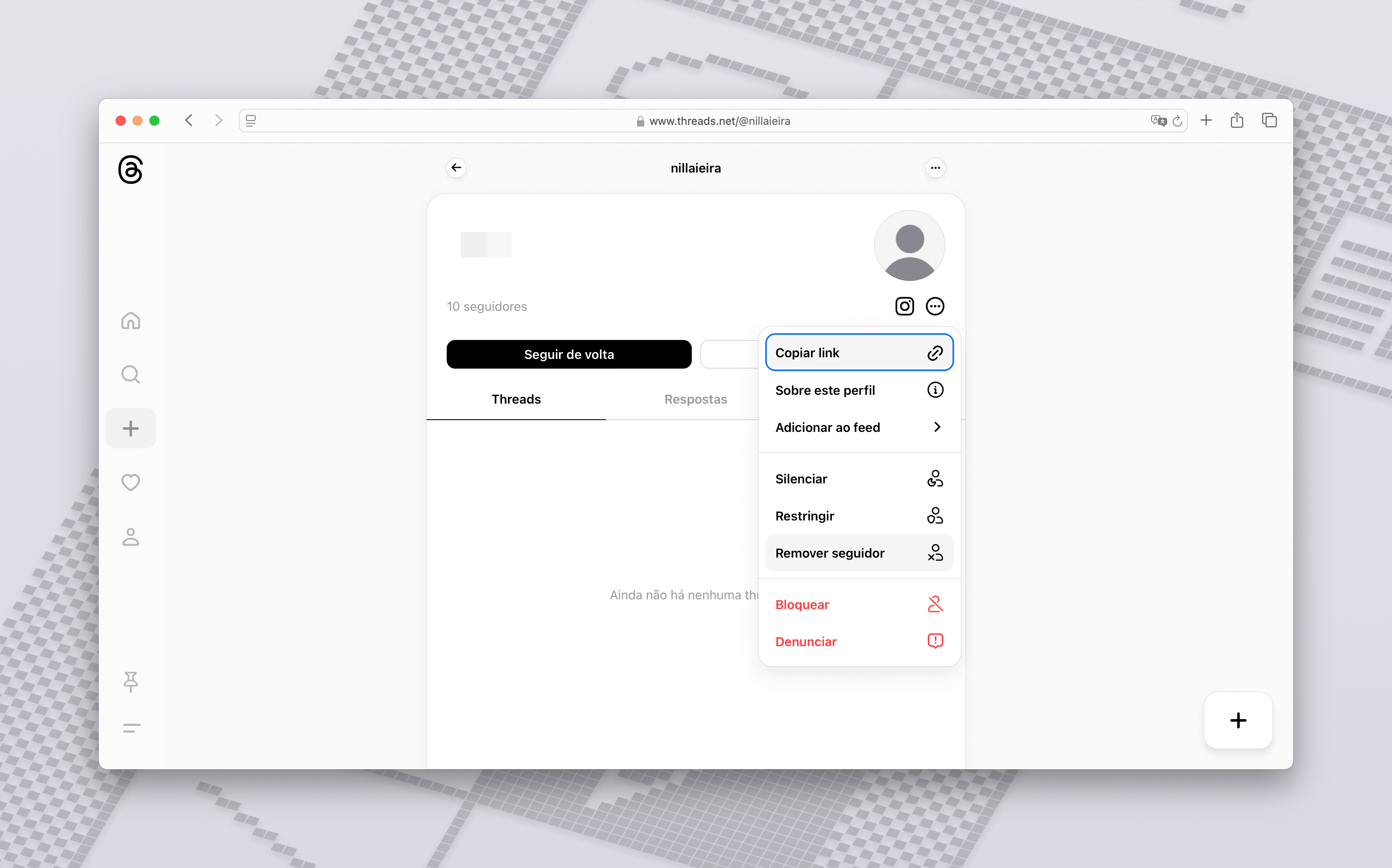Viewport: 1392px width, 868px height.
Task: Focus the Safari address bar URL
Action: [x=713, y=121]
